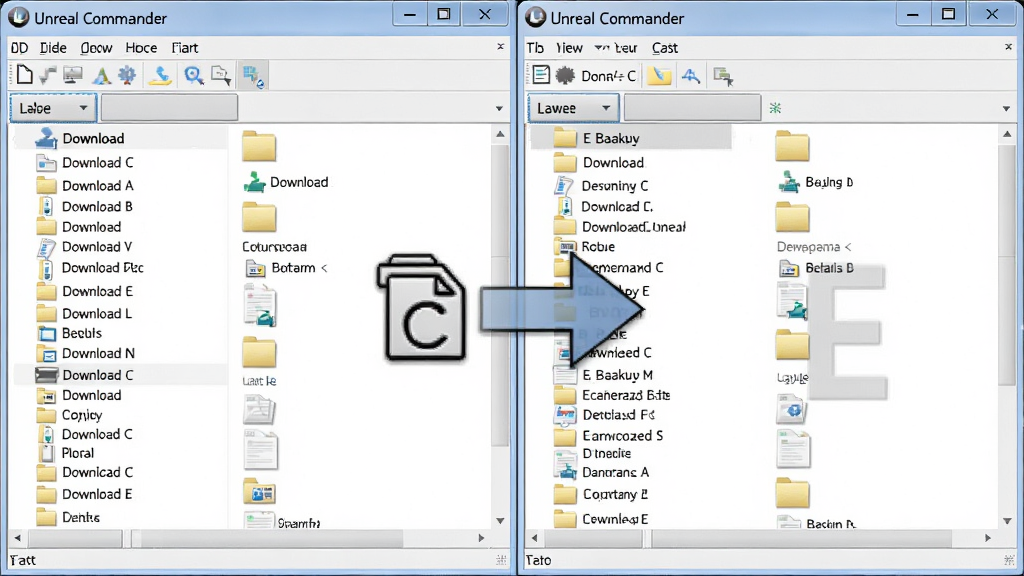Select the E Baakuy M row

pos(603,376)
